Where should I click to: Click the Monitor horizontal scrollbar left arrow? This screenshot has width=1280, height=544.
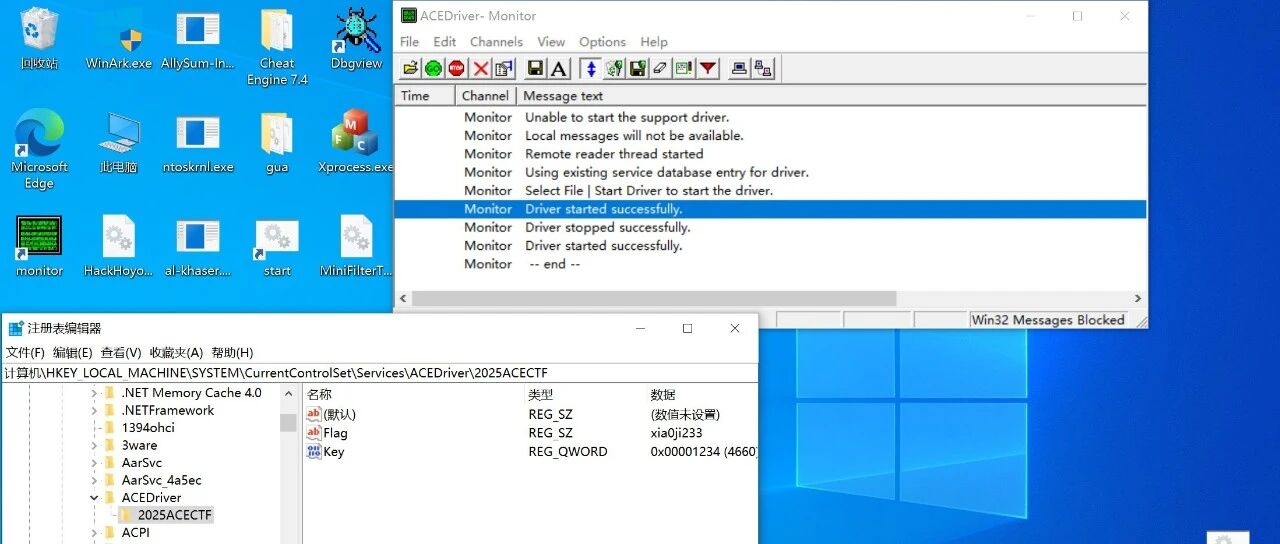point(403,298)
